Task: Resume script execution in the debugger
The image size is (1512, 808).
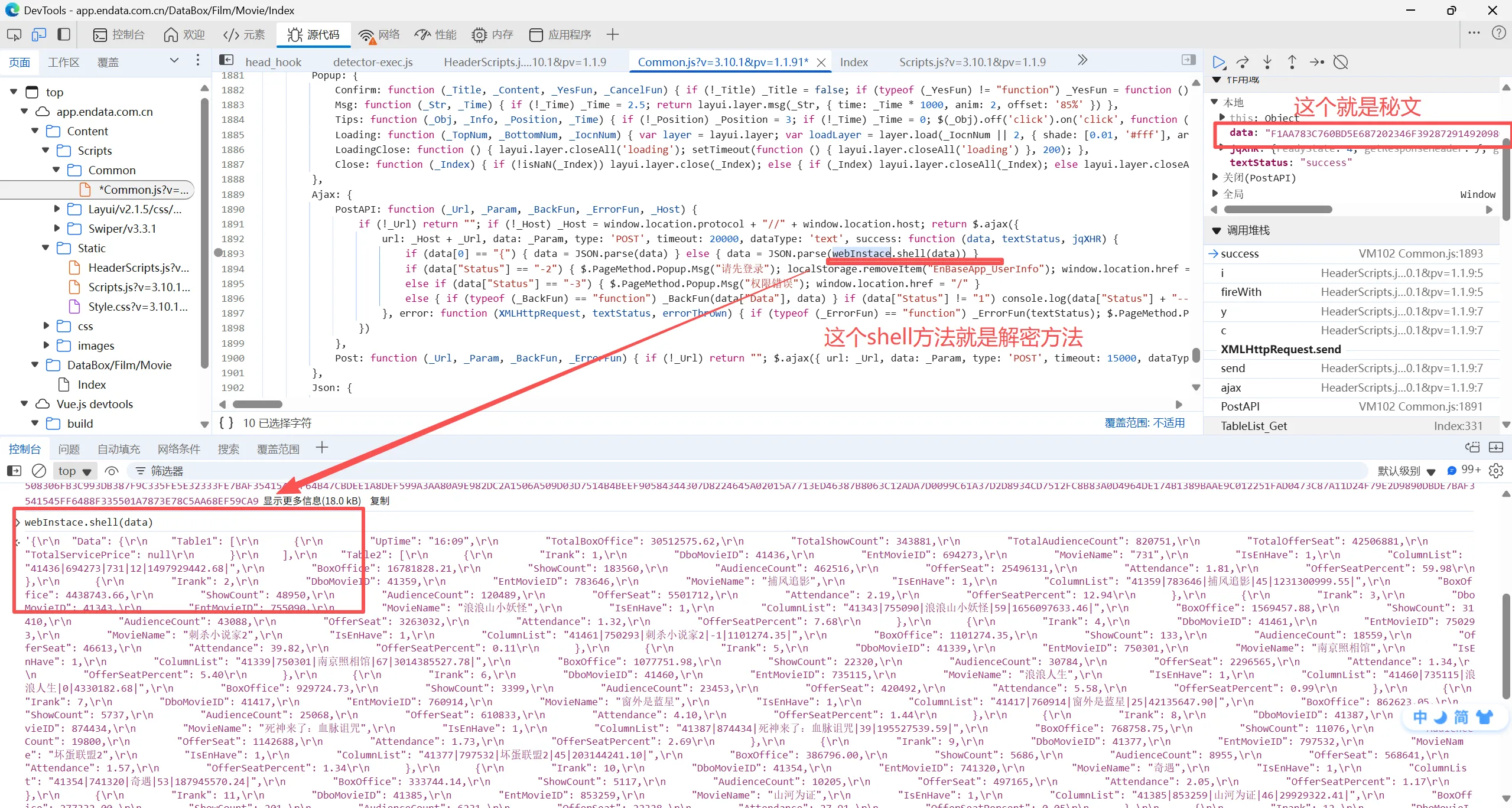Action: pyautogui.click(x=1218, y=62)
